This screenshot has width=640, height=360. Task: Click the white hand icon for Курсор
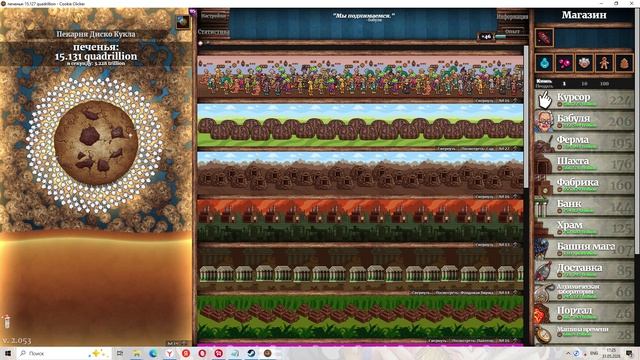544,100
